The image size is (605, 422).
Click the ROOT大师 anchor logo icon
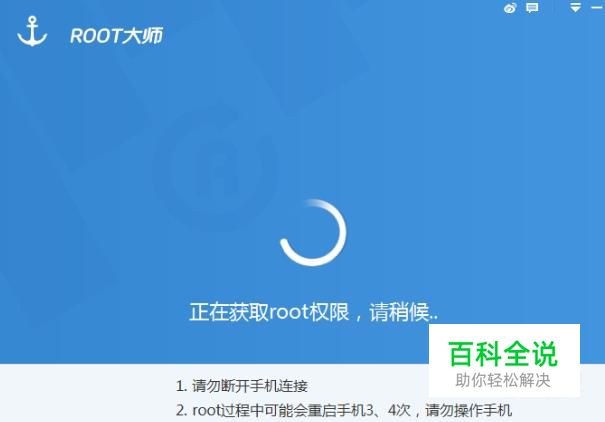[32, 31]
